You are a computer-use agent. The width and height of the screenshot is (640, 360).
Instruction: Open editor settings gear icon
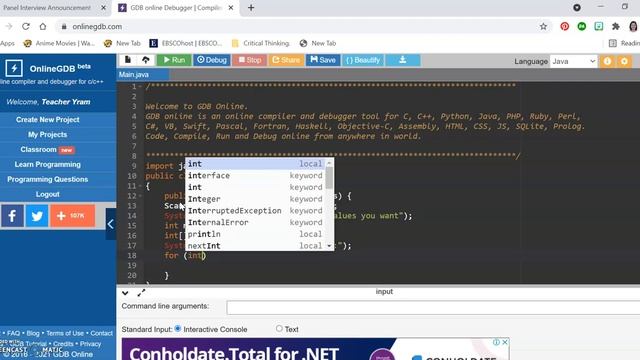point(624,61)
